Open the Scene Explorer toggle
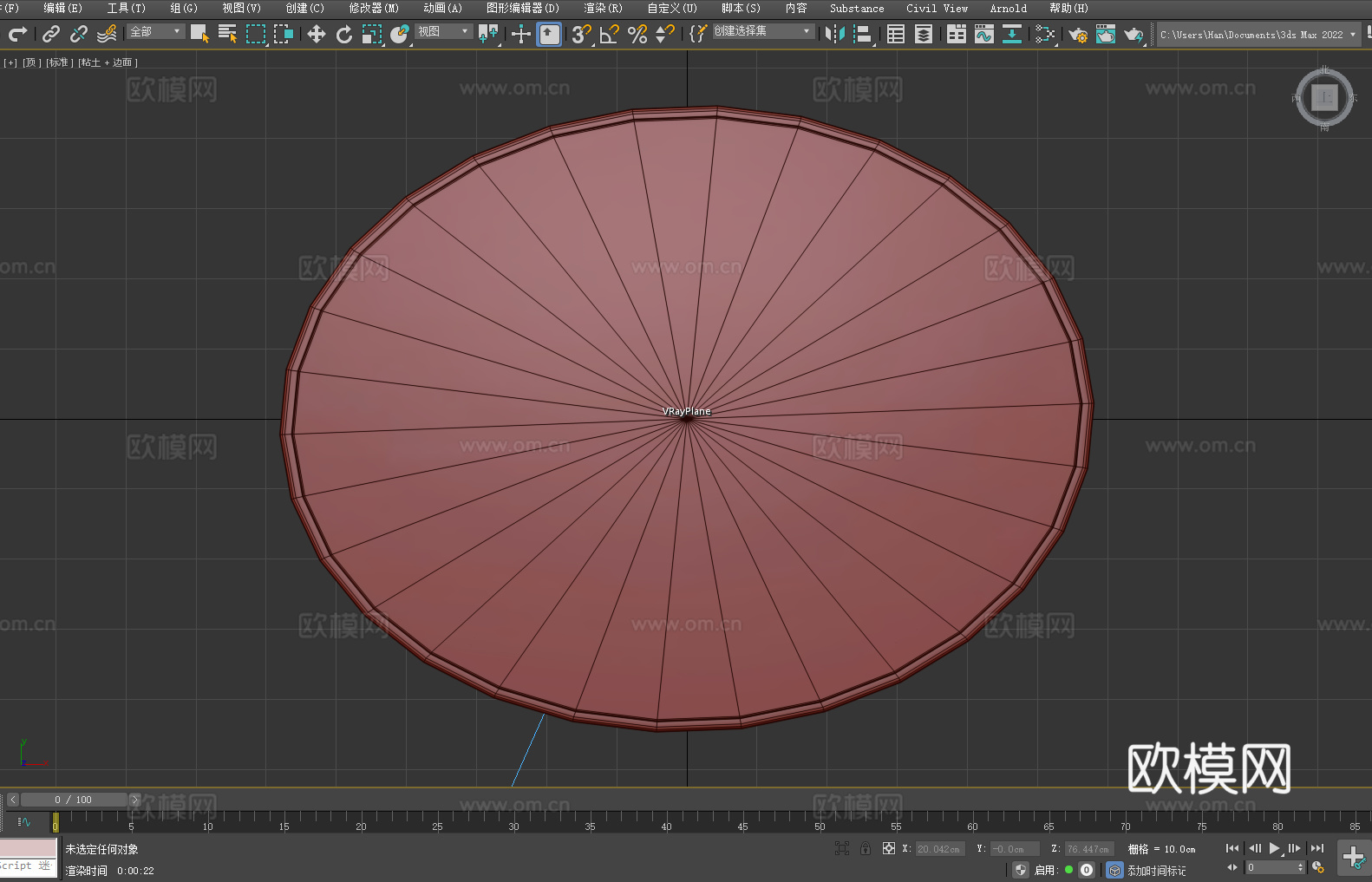The width and height of the screenshot is (1372, 882). click(896, 34)
